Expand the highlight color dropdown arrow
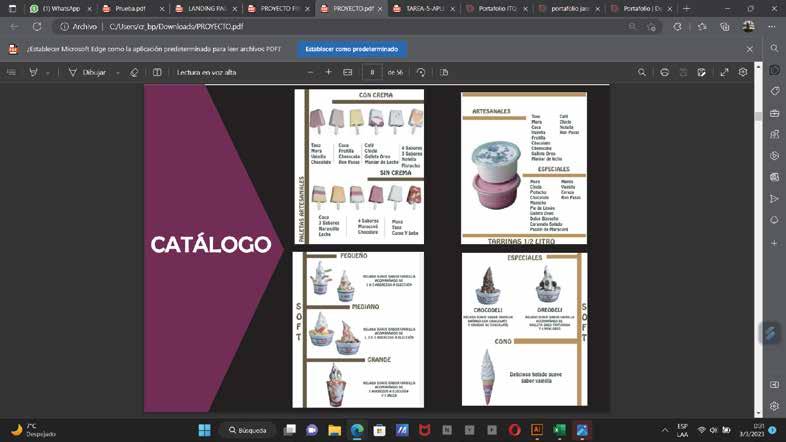786x442 pixels. pos(48,73)
